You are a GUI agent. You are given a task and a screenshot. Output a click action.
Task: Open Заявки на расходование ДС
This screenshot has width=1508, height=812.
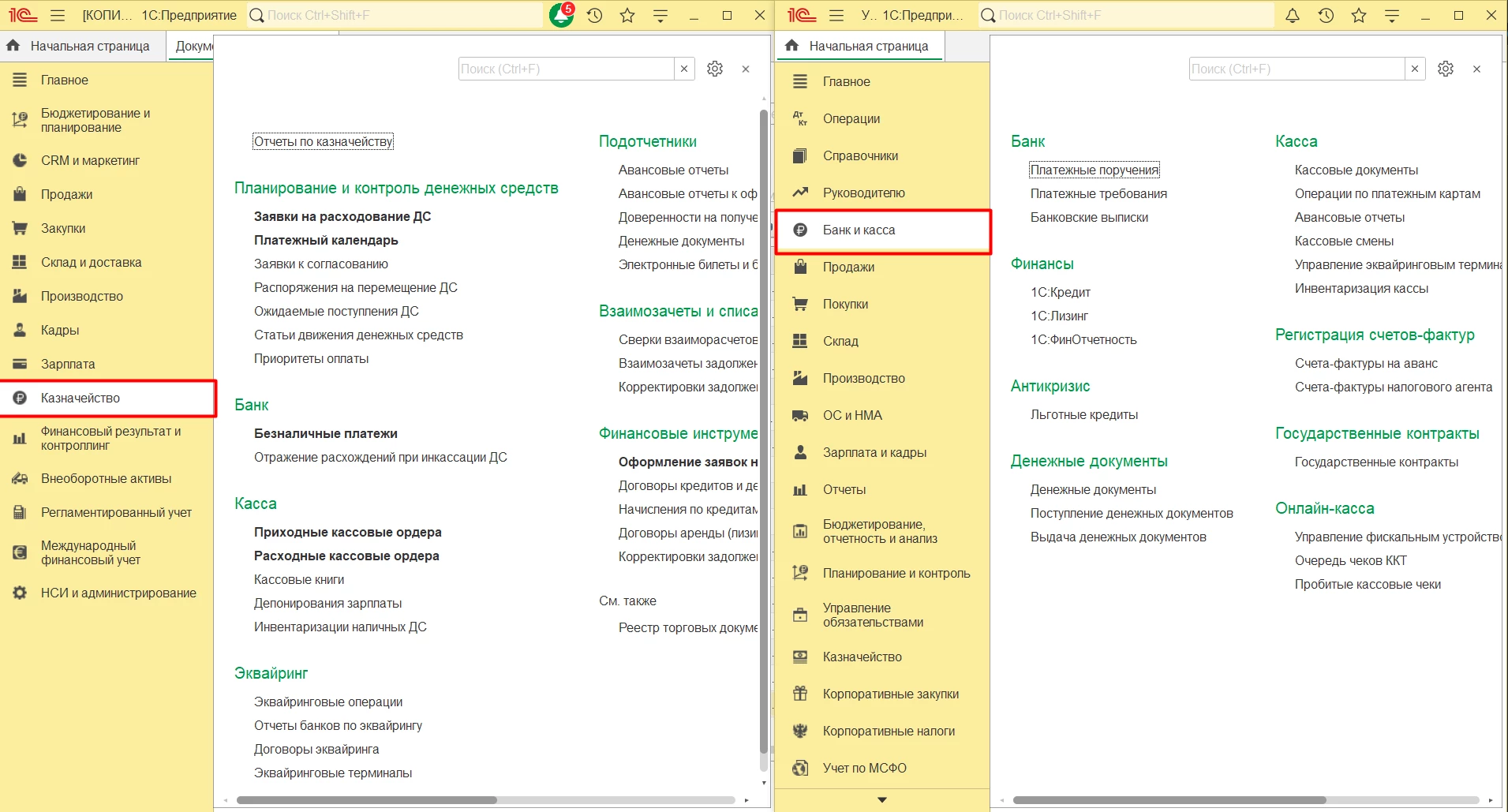pyautogui.click(x=342, y=216)
